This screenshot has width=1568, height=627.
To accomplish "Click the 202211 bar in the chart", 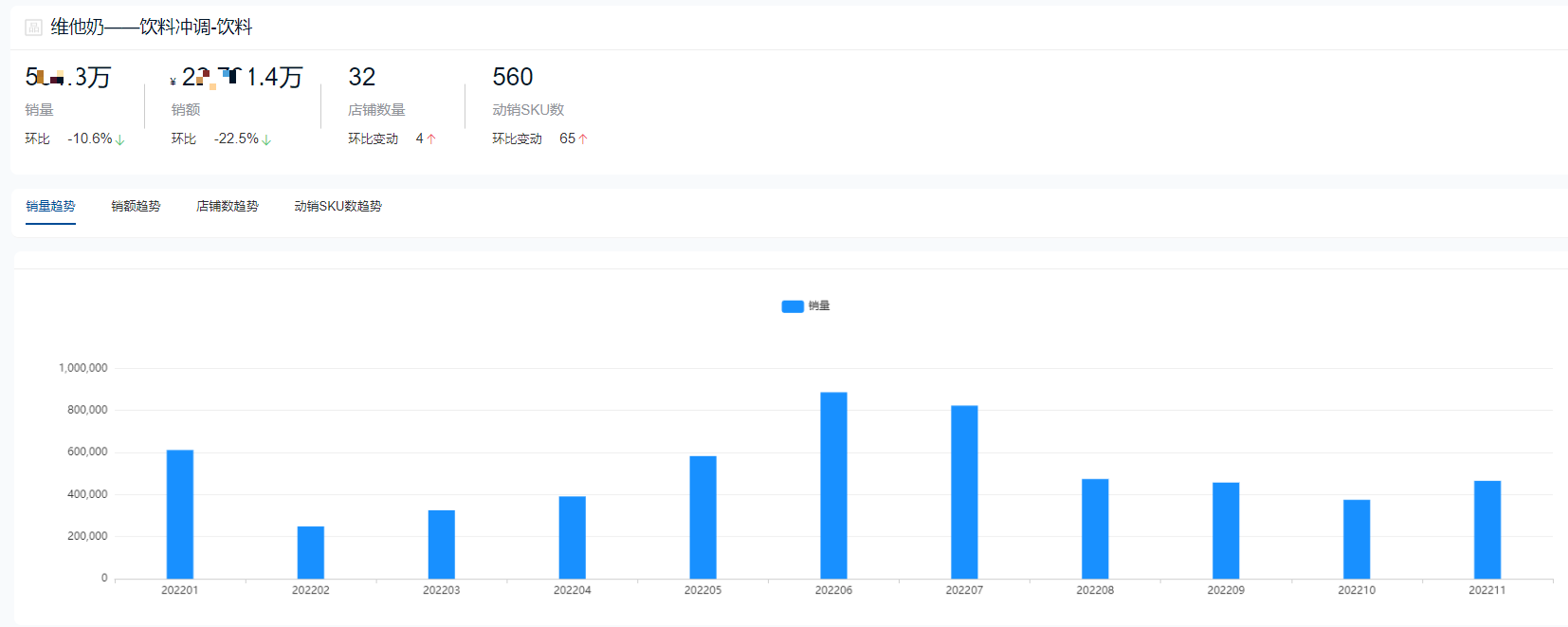I will (x=1486, y=529).
